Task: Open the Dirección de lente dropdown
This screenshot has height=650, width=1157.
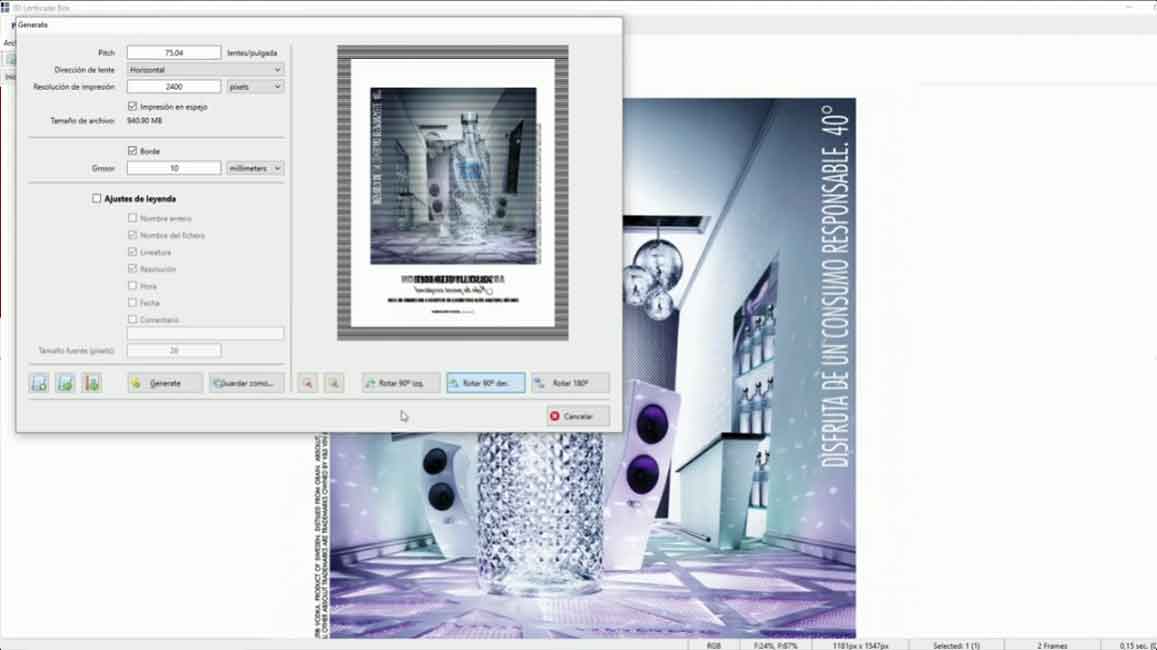Action: point(205,70)
